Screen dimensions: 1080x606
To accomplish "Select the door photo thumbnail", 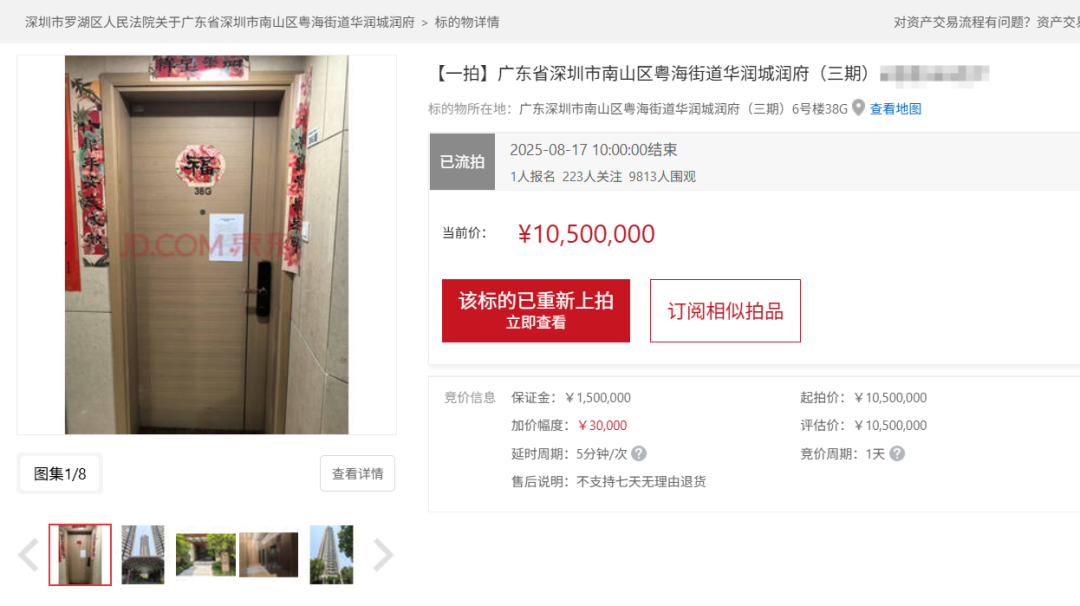I will coord(80,555).
